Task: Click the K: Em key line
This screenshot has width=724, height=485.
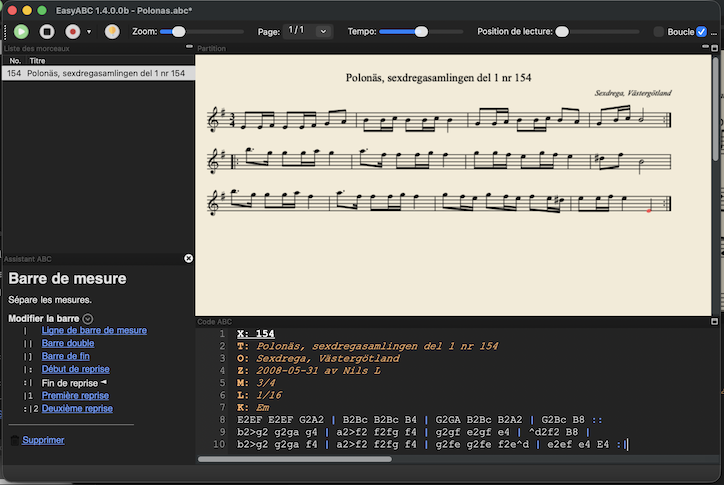Action: [x=253, y=407]
